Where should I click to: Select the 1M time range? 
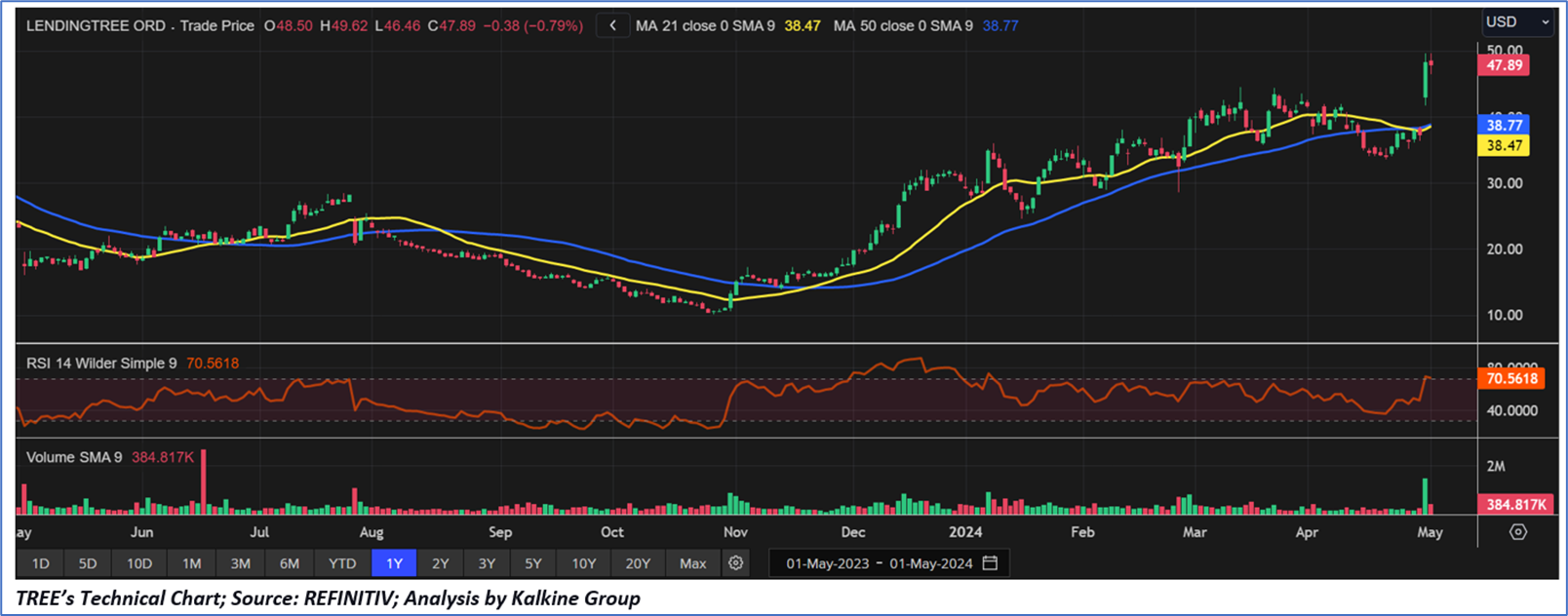191,563
